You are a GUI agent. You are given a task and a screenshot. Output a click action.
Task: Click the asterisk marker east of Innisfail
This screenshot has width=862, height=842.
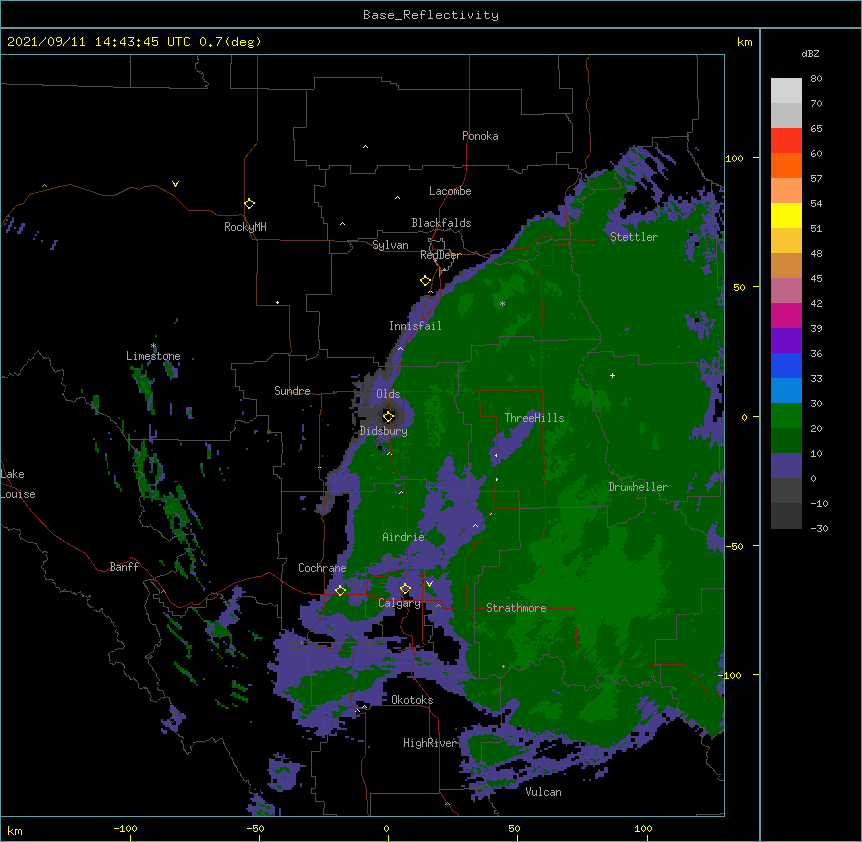tap(502, 304)
